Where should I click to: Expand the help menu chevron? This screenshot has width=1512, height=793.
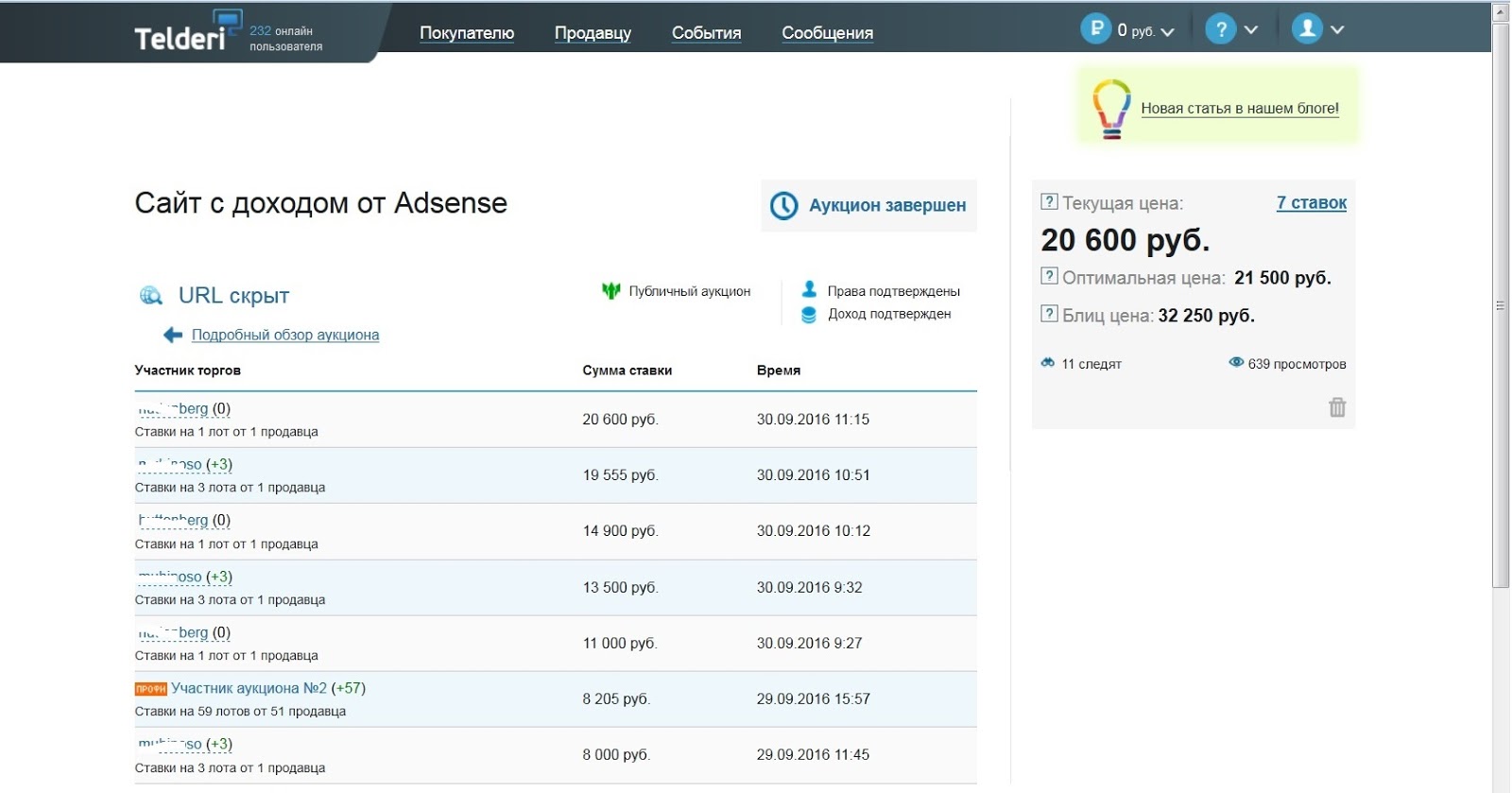(1251, 30)
